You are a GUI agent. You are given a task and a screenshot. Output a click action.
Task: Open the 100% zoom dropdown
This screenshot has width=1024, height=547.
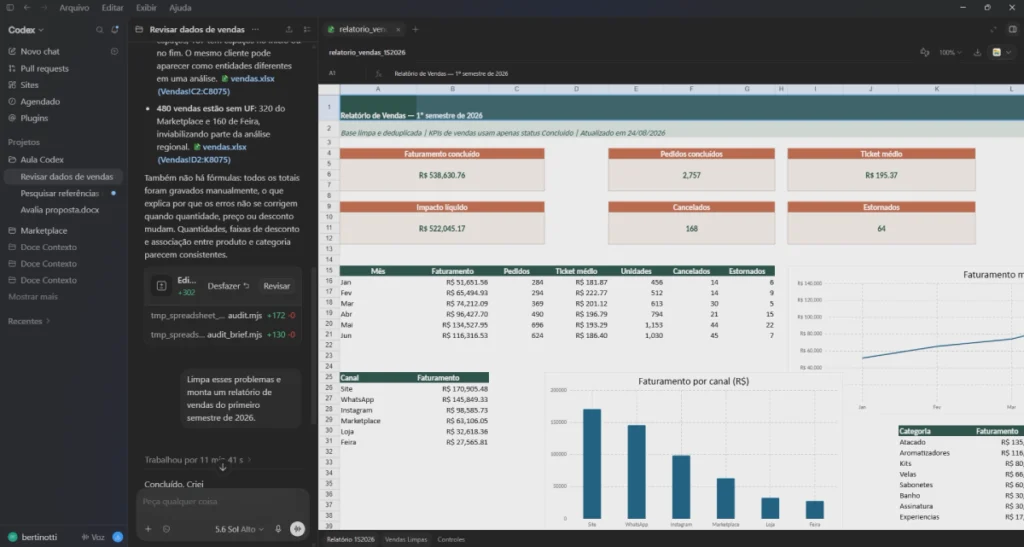950,52
